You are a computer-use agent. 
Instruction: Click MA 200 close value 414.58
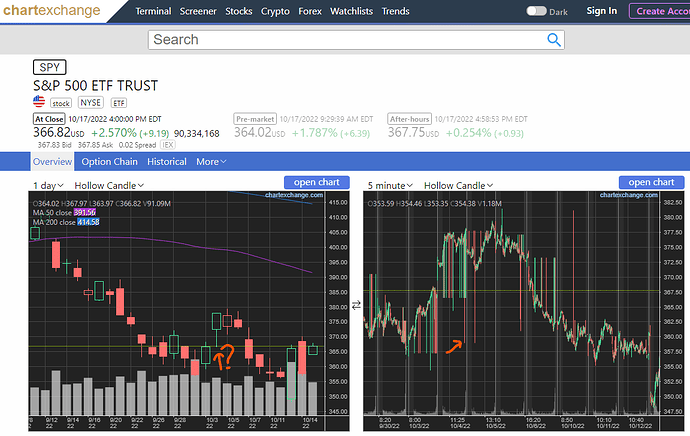[x=88, y=222]
